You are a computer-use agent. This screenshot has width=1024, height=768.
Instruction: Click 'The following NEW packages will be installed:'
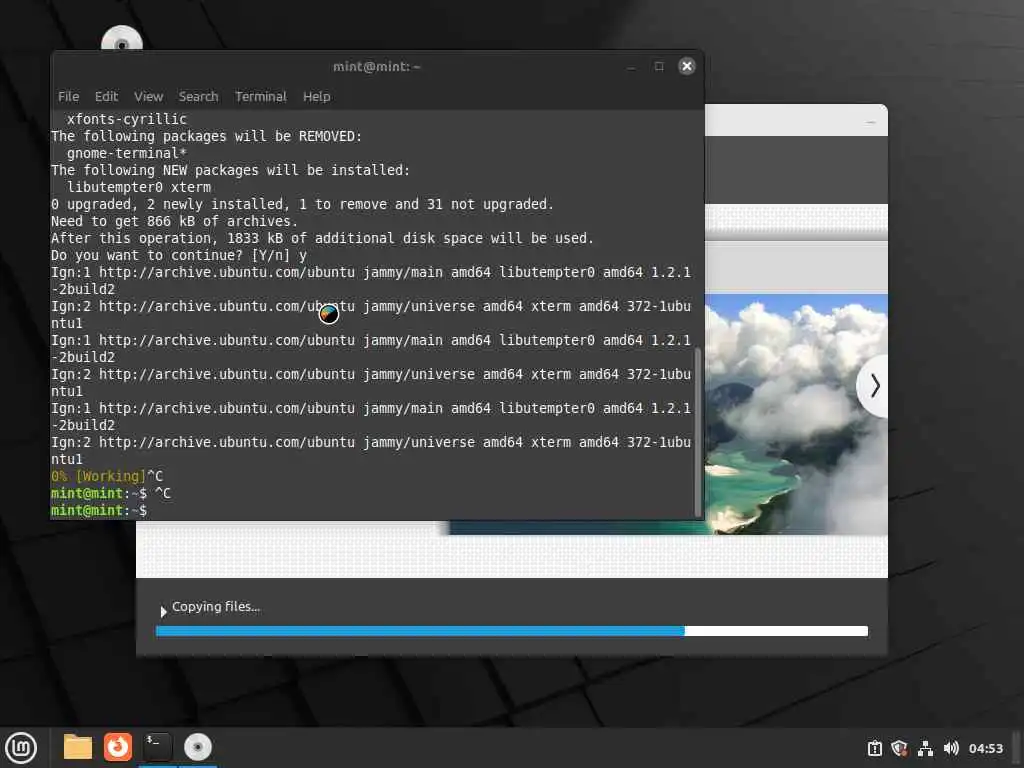pyautogui.click(x=231, y=170)
